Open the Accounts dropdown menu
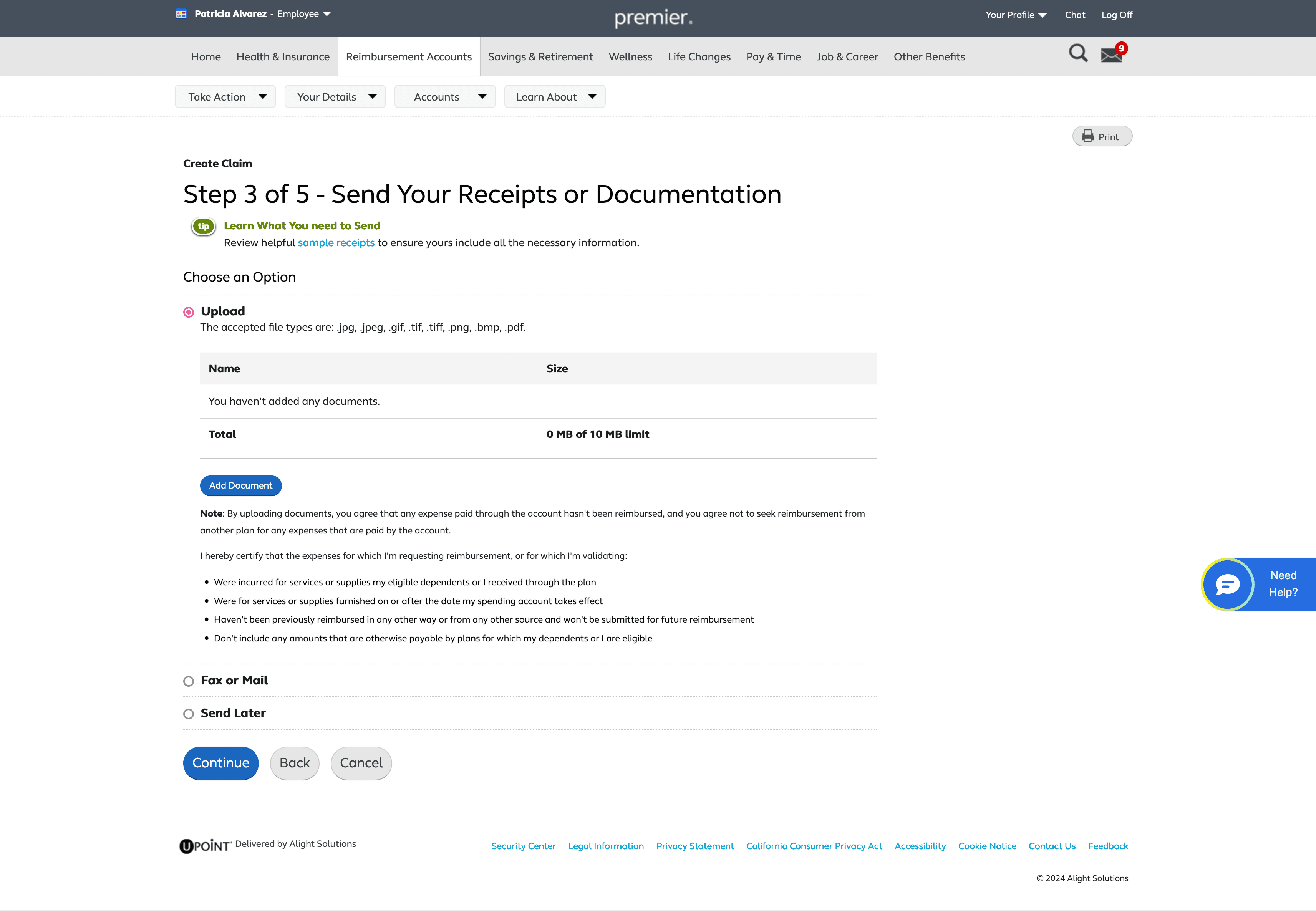The height and width of the screenshot is (911, 1316). (x=445, y=97)
